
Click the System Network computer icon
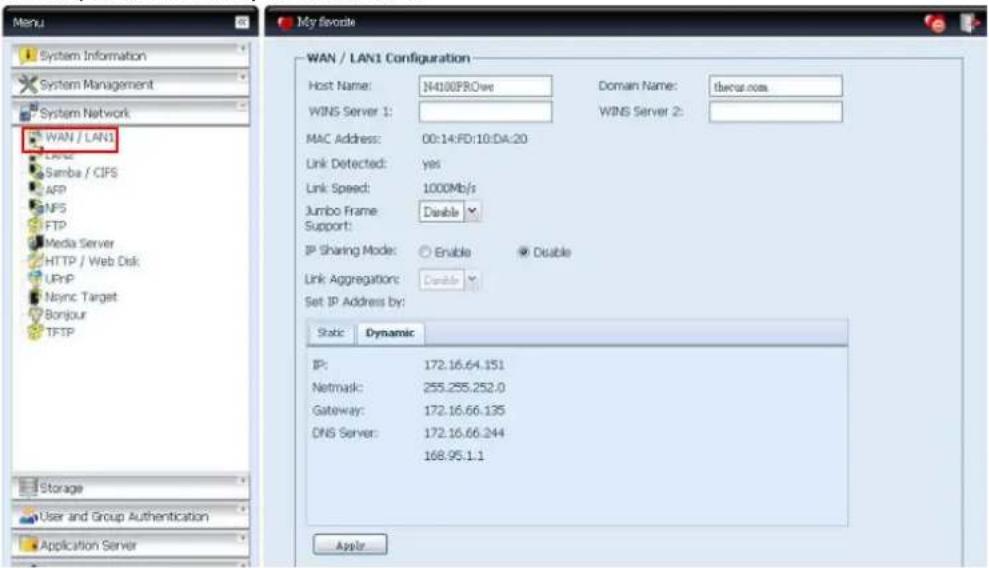[28, 112]
